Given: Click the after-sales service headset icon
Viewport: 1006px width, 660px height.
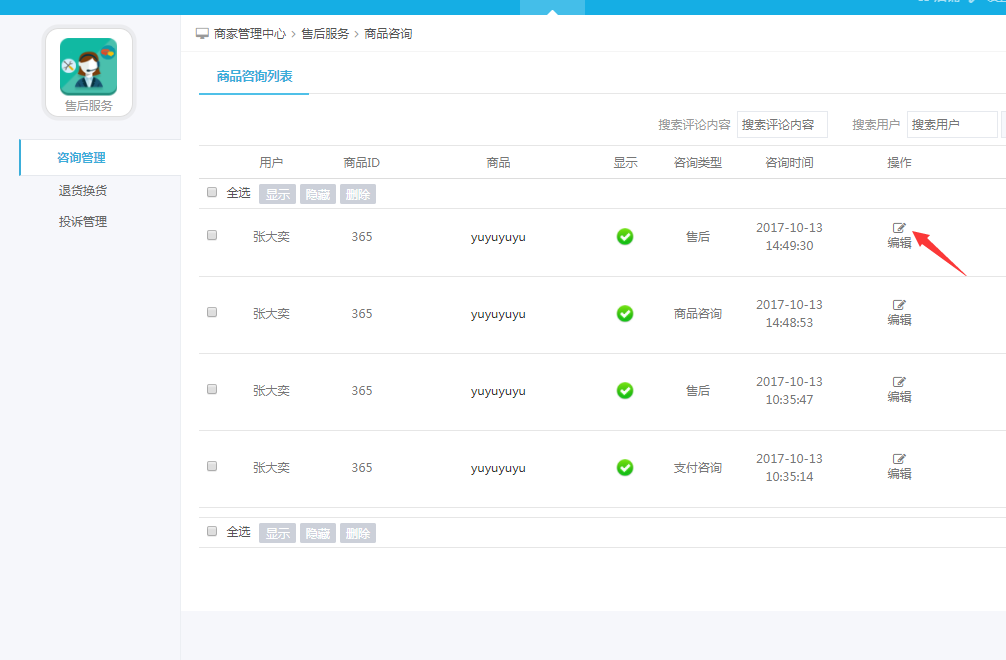Looking at the screenshot, I should click(x=88, y=66).
